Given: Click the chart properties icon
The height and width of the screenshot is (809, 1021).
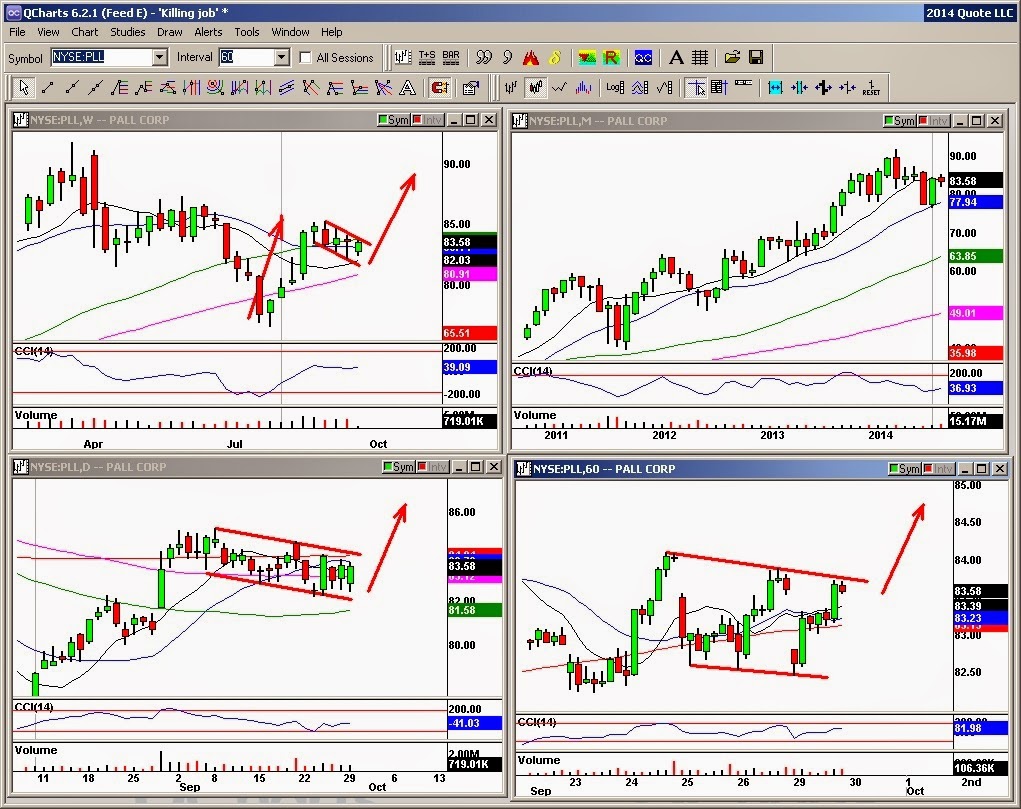Looking at the screenshot, I should [470, 87].
